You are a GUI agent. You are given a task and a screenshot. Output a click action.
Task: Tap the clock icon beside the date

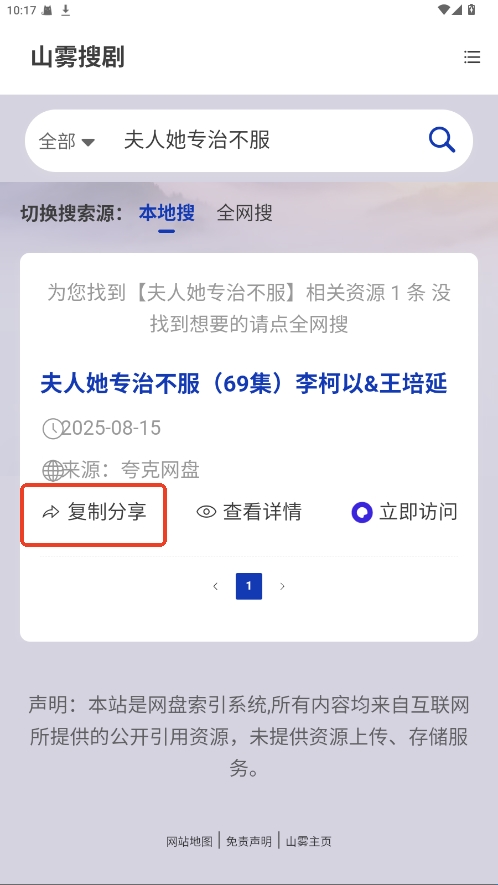(53, 428)
